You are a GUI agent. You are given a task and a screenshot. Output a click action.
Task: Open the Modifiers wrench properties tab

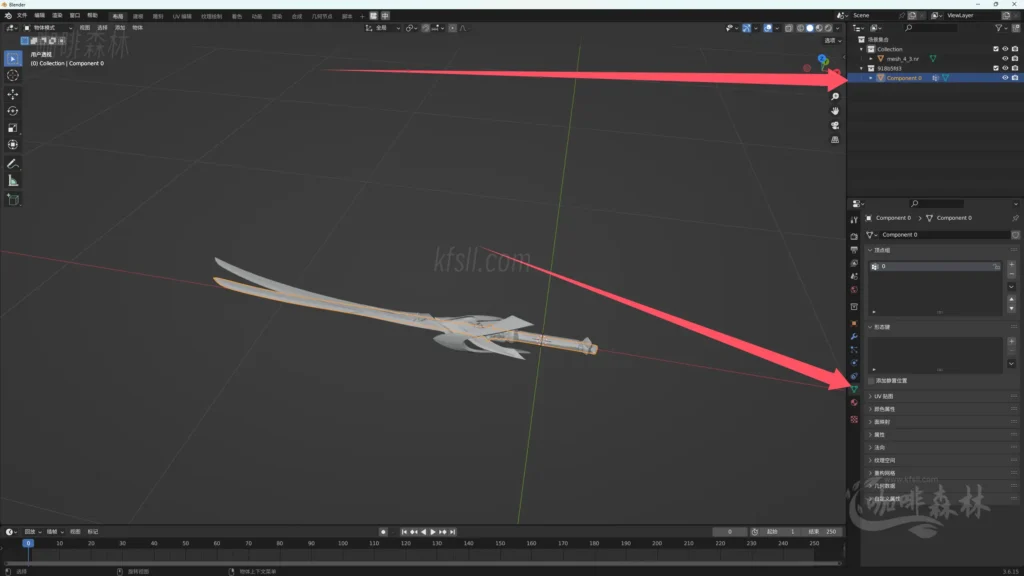(x=854, y=336)
